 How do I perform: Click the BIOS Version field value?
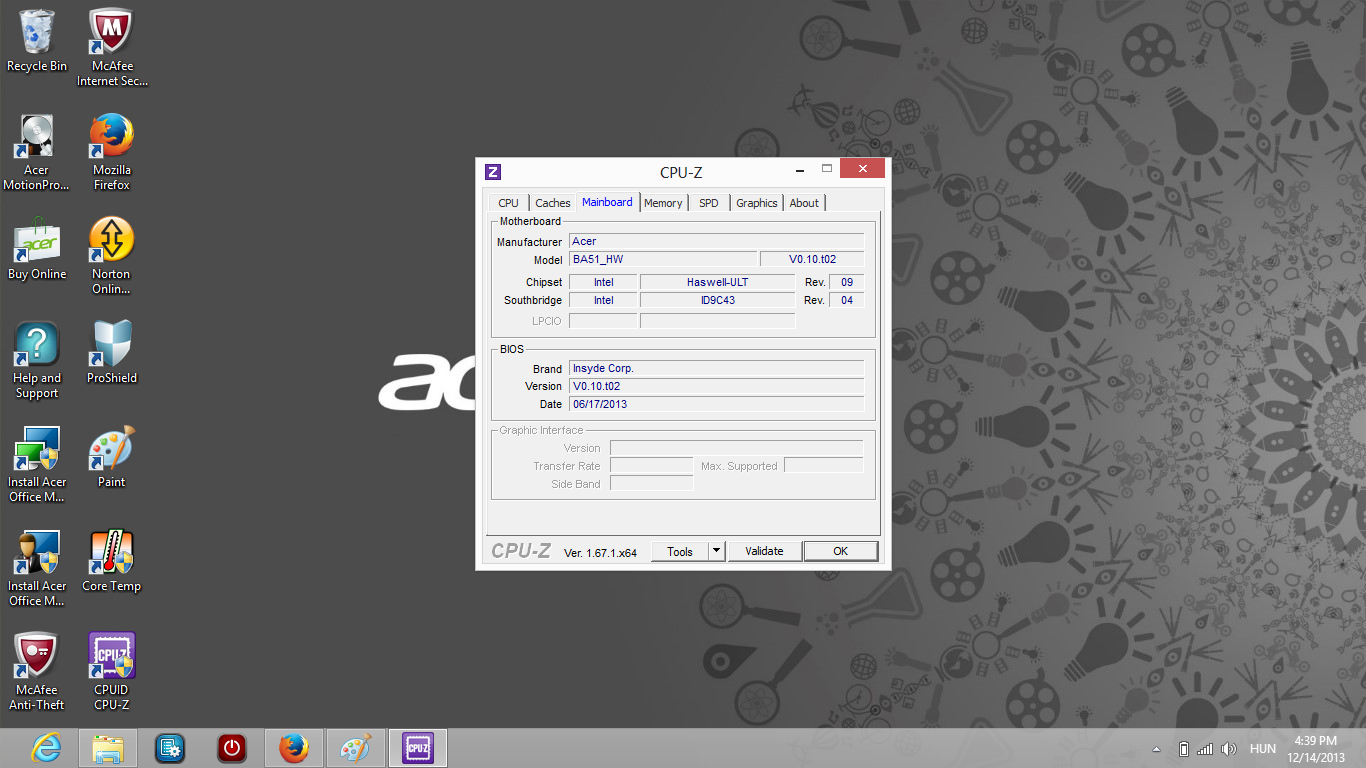tap(716, 386)
